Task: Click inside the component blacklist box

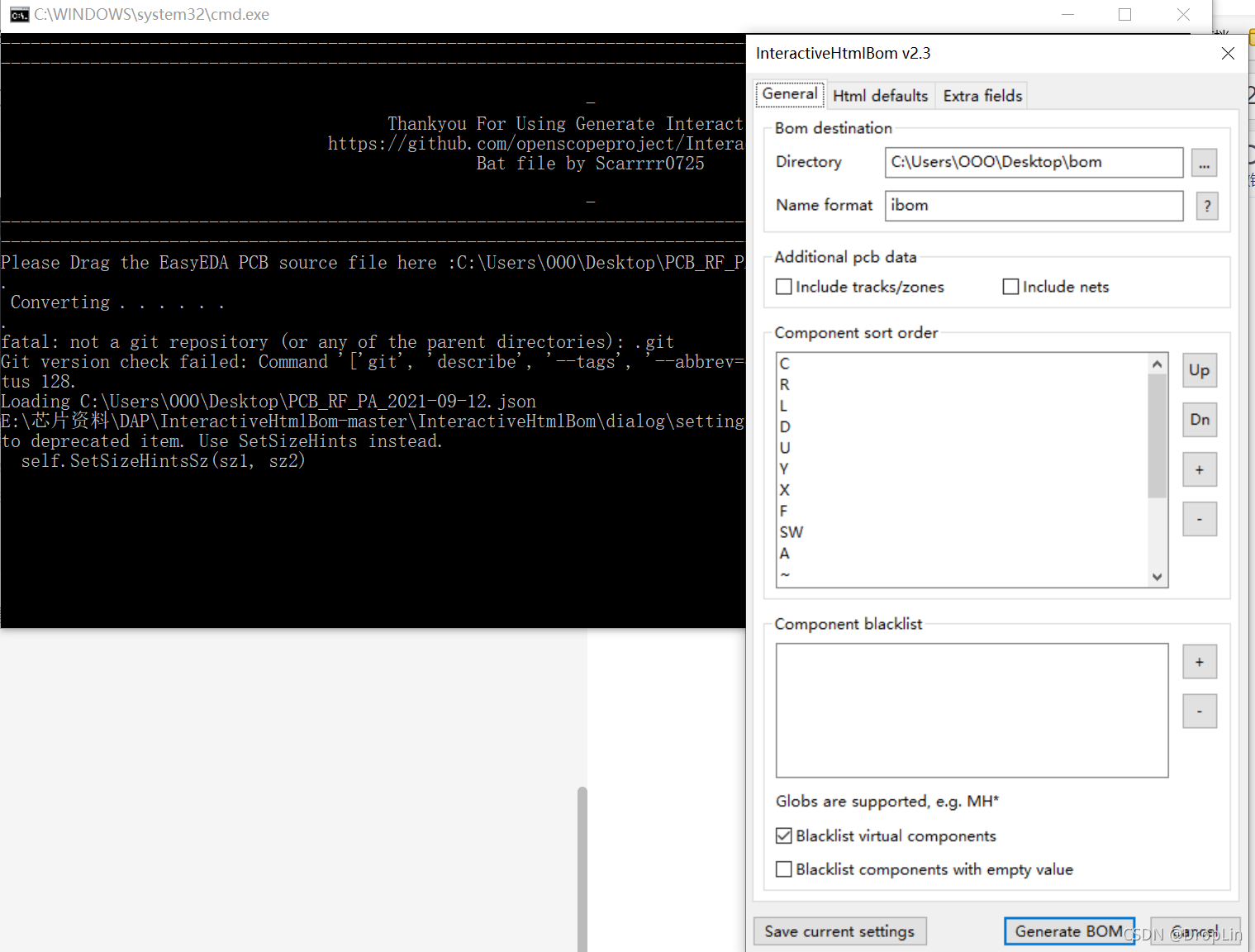Action: point(972,711)
